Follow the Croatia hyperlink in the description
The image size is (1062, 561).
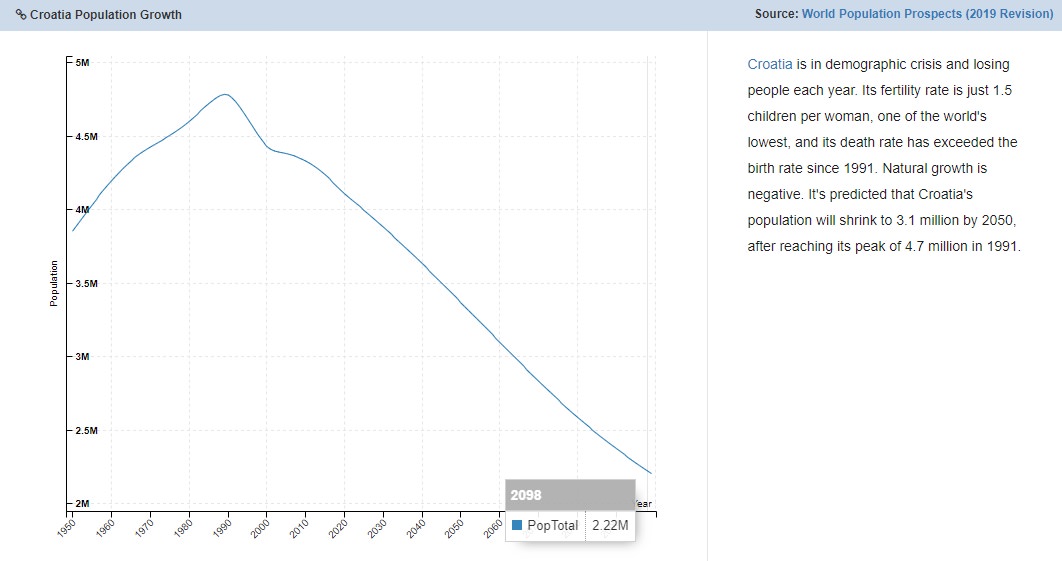(769, 64)
